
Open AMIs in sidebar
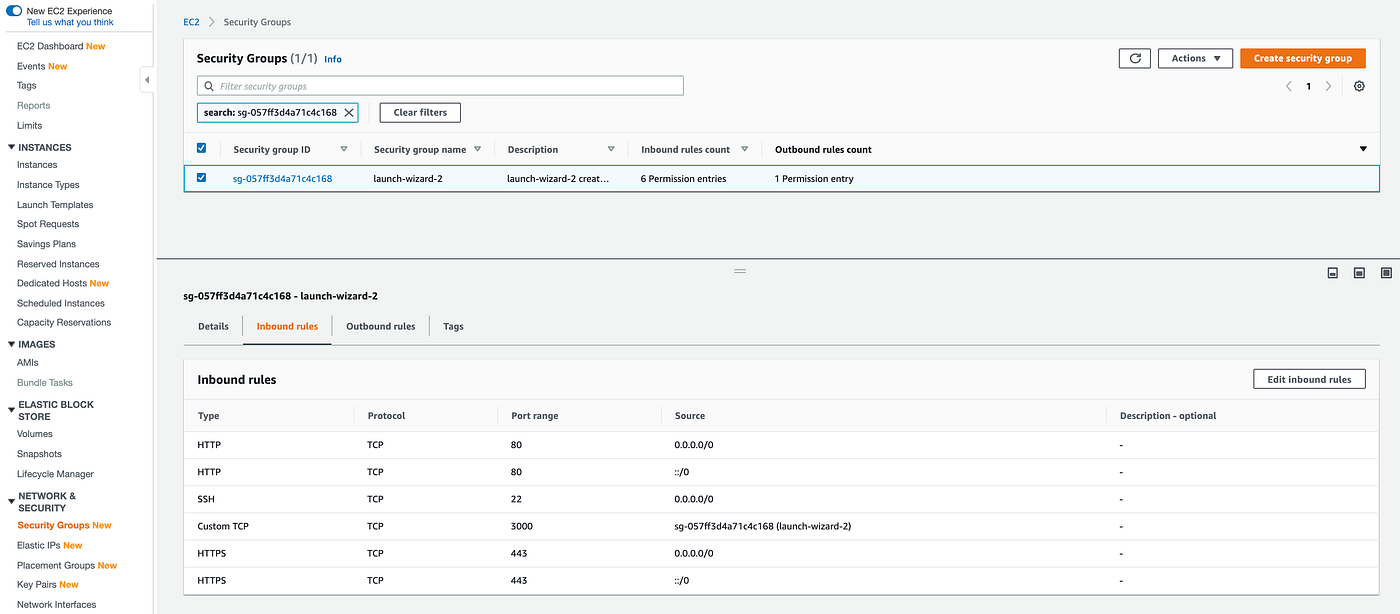pyautogui.click(x=28, y=363)
